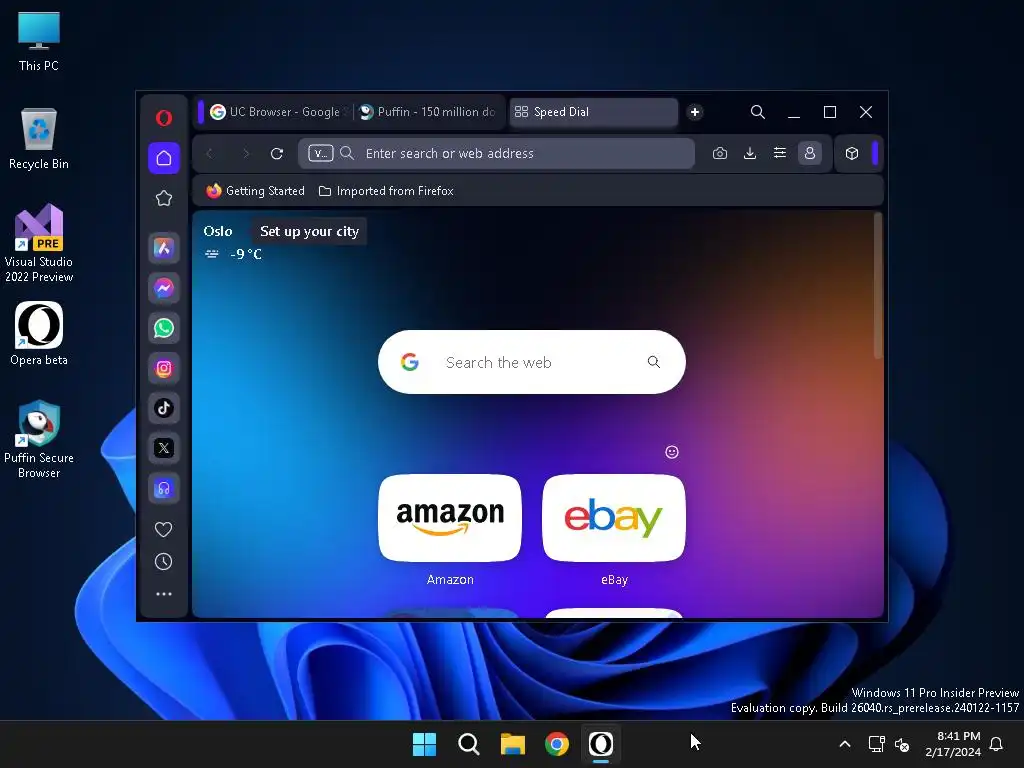The image size is (1024, 768).
Task: Open TikTok in Opera sidebar
Action: pos(164,408)
